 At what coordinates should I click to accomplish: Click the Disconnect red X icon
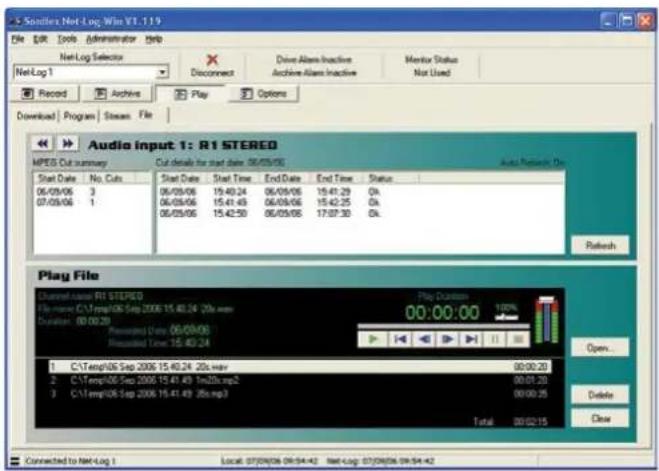212,59
